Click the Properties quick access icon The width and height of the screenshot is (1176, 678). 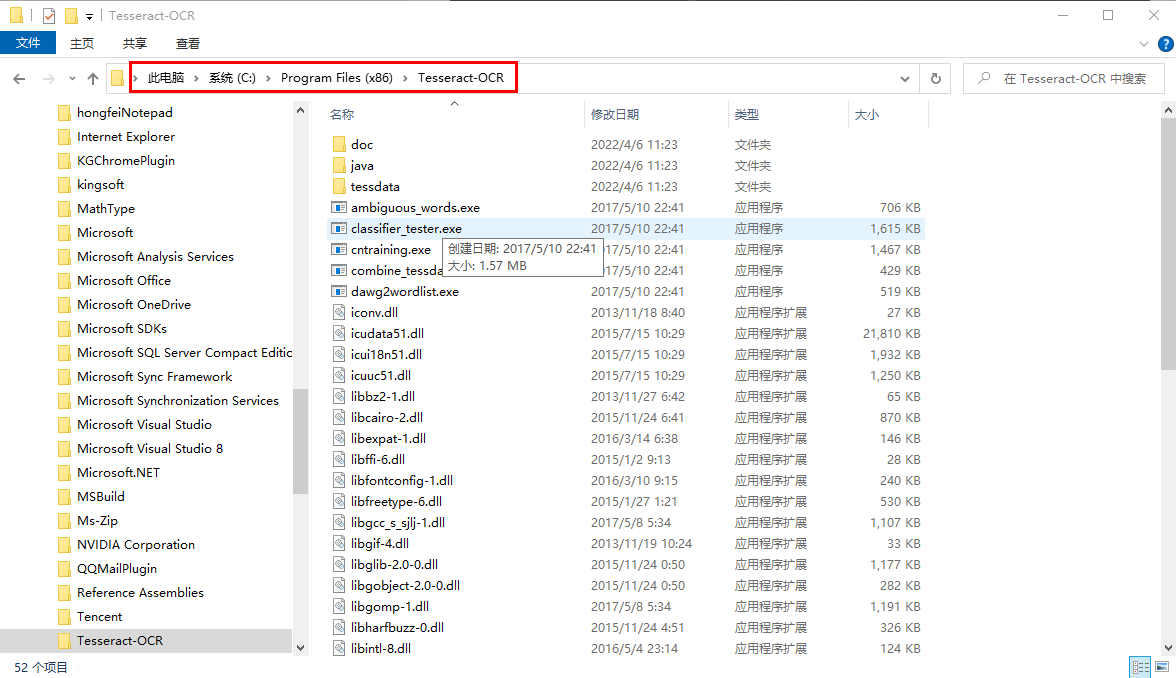[x=49, y=15]
